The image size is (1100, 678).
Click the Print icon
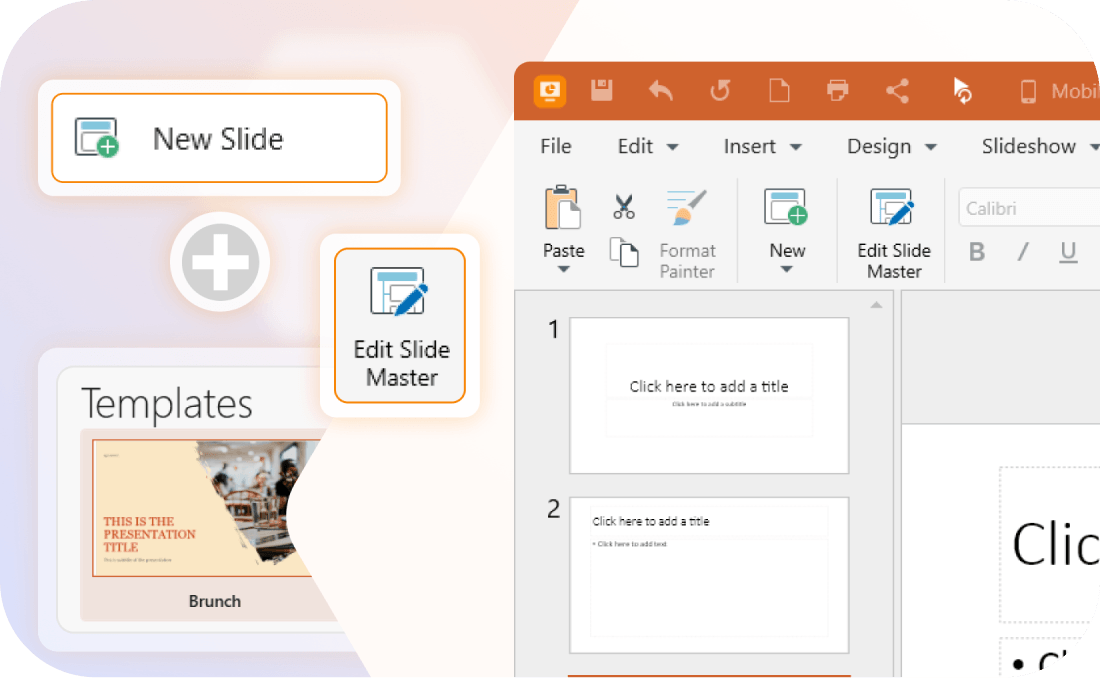click(838, 91)
